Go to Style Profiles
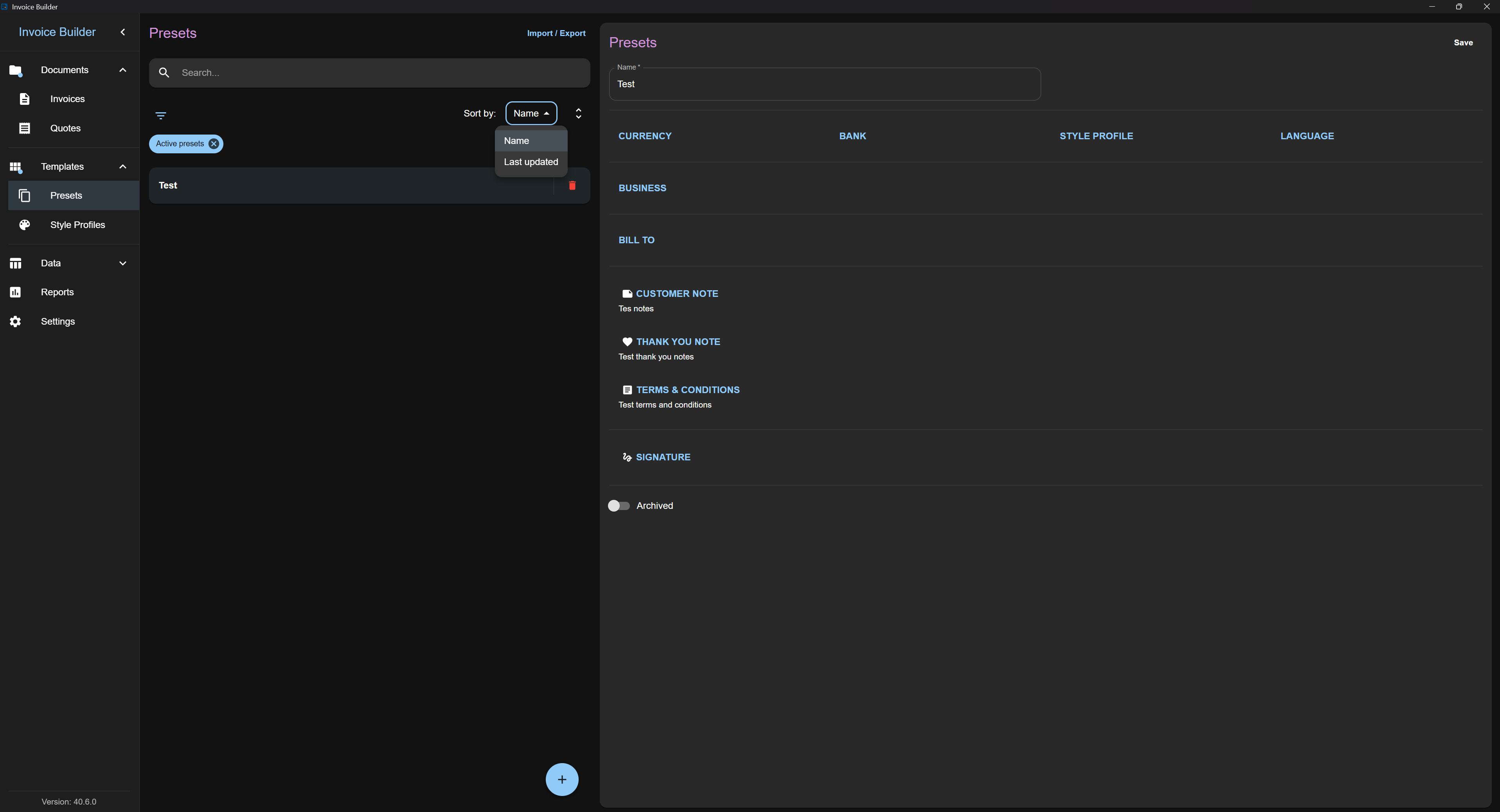Viewport: 1500px width, 812px height. pos(74,225)
